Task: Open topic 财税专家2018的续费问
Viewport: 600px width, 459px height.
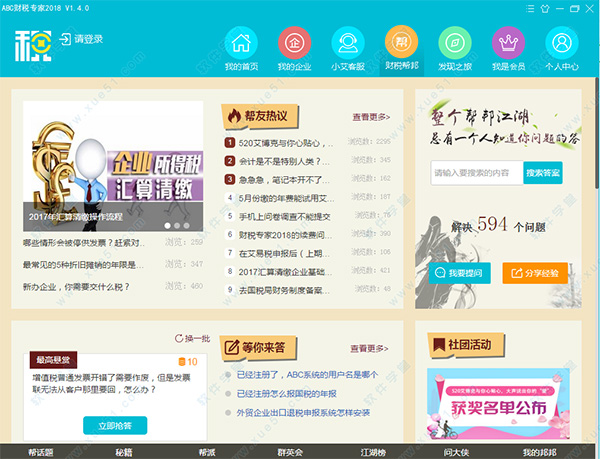Action: (285, 235)
